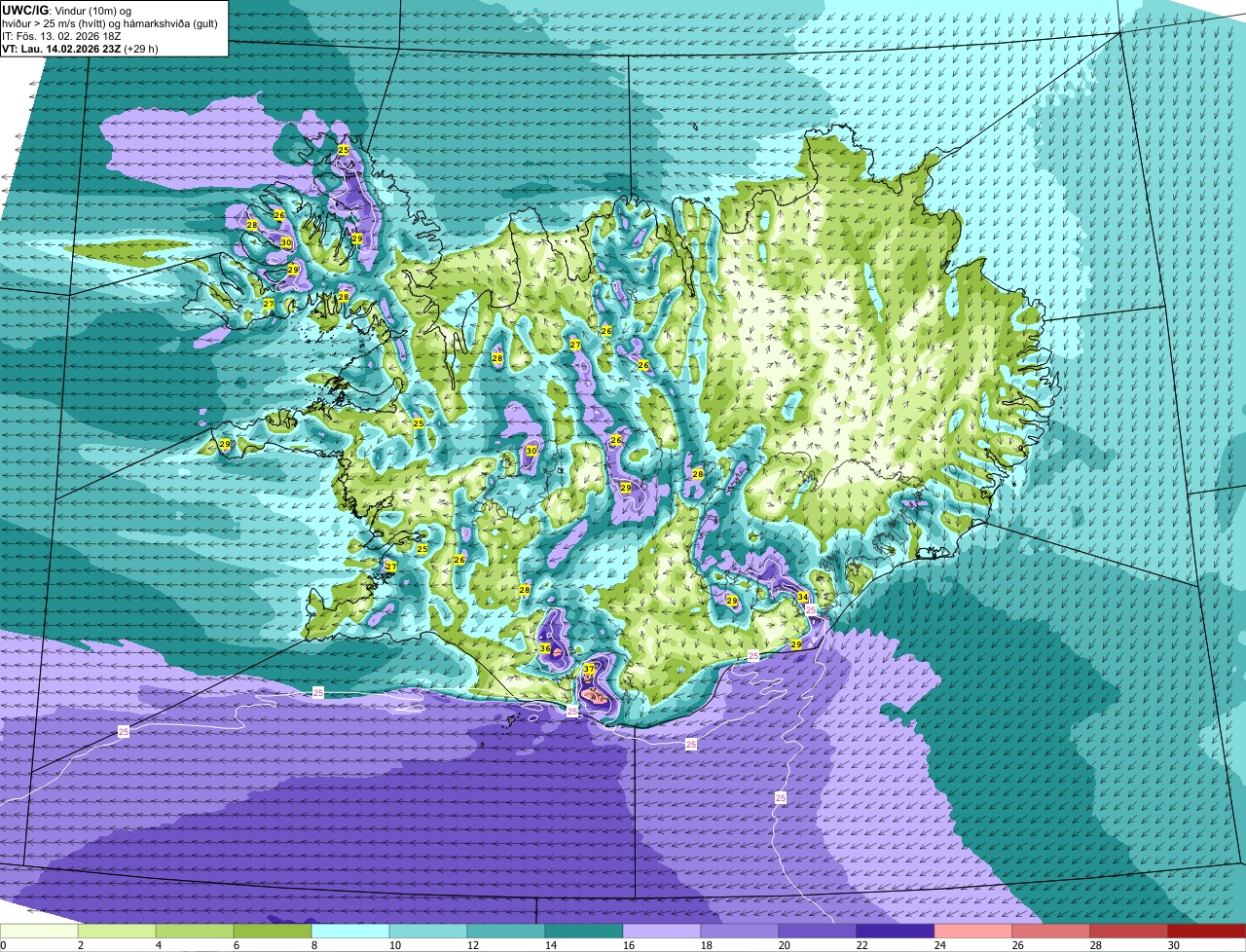Click the yellow gust label 37
The image size is (1246, 952).
[x=589, y=669]
